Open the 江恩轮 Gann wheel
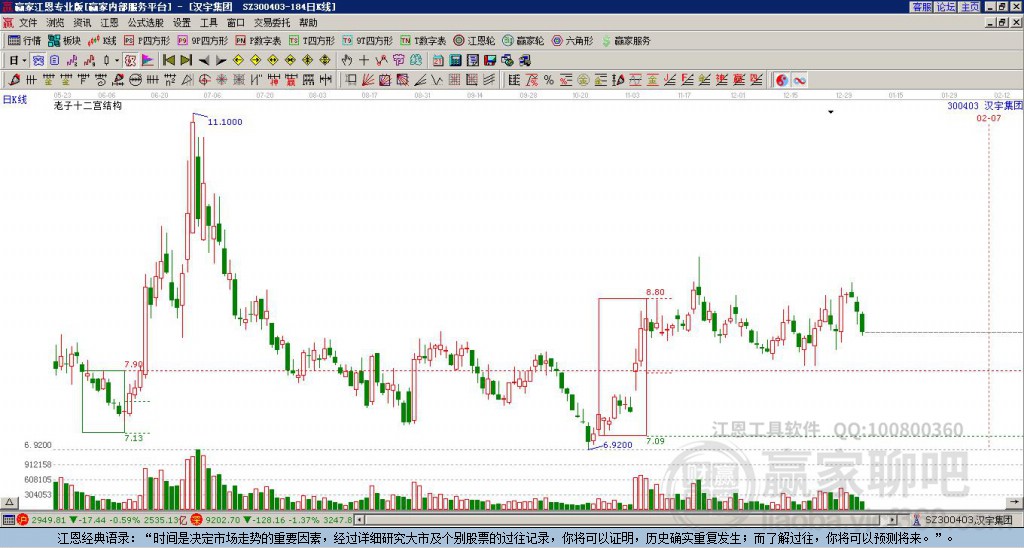 (474, 40)
